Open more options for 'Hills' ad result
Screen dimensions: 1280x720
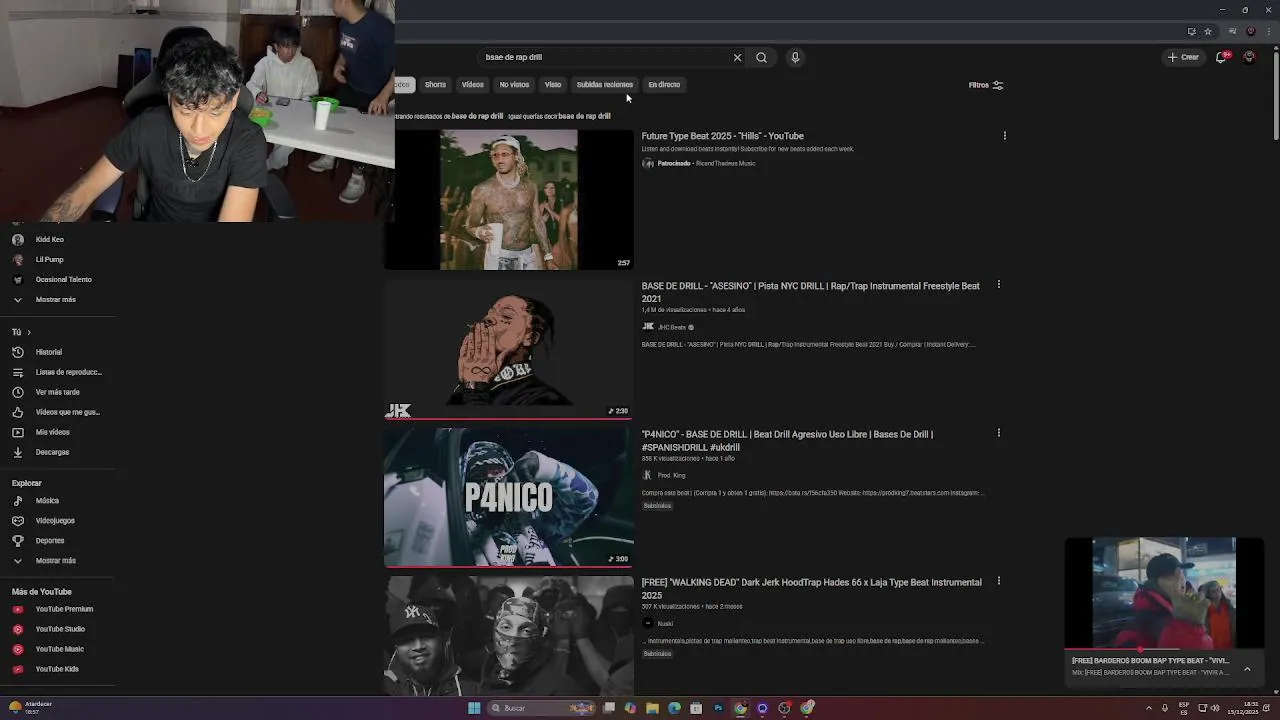tap(1005, 136)
